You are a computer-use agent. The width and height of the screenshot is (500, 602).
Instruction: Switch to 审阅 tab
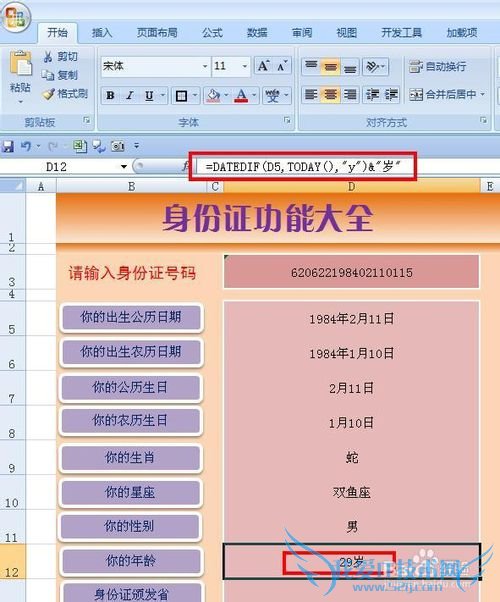coord(302,33)
